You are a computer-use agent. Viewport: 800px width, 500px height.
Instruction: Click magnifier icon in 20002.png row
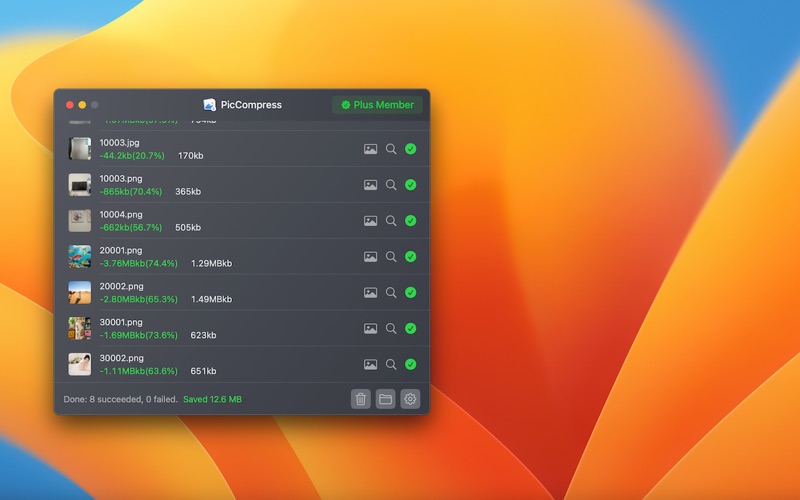(391, 292)
